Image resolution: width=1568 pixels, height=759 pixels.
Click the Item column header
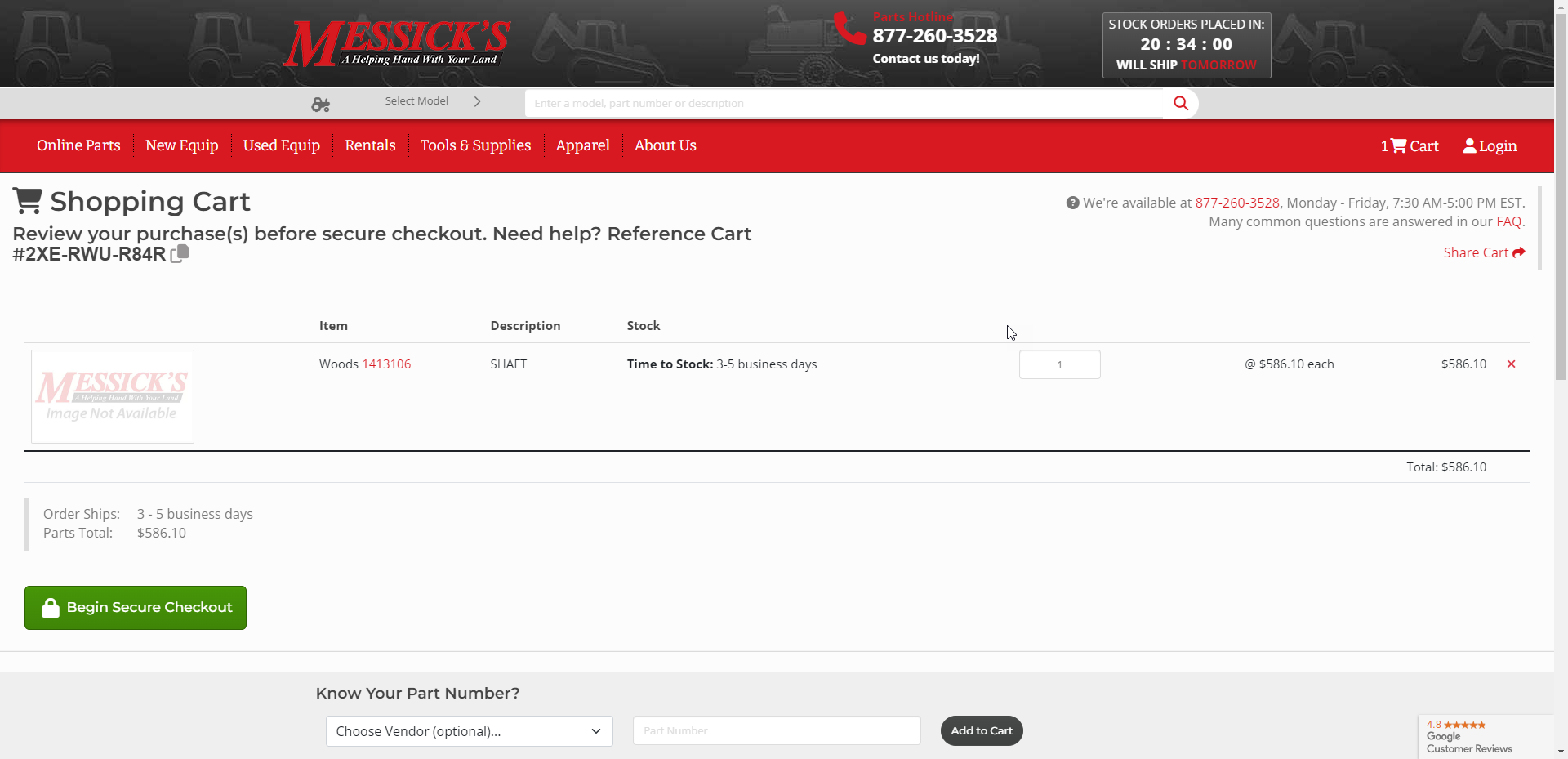(x=333, y=325)
